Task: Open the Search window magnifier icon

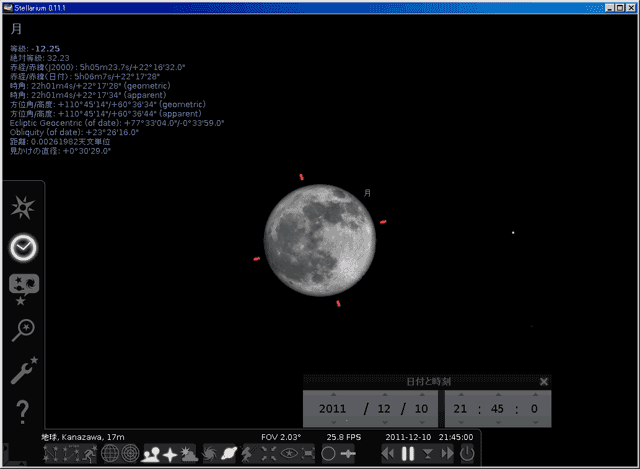Action: (23, 330)
